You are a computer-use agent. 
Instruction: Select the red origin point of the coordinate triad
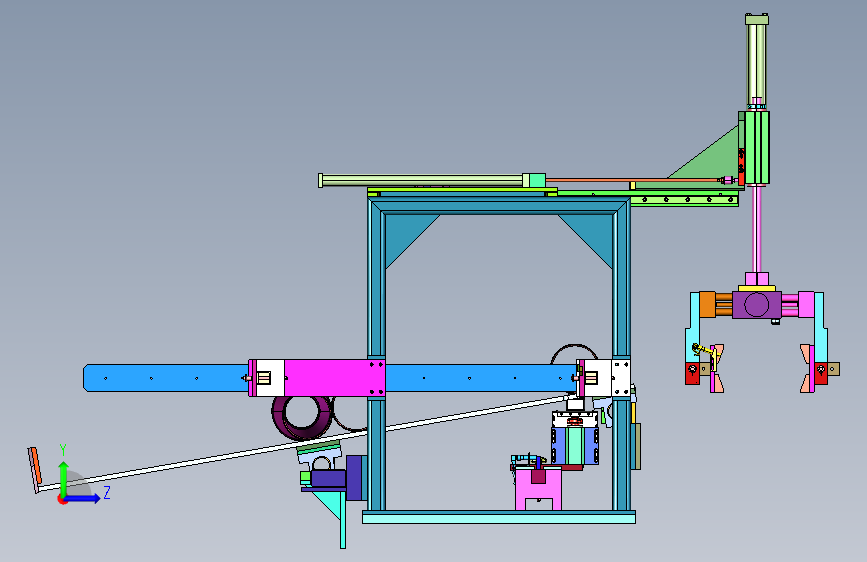click(62, 499)
